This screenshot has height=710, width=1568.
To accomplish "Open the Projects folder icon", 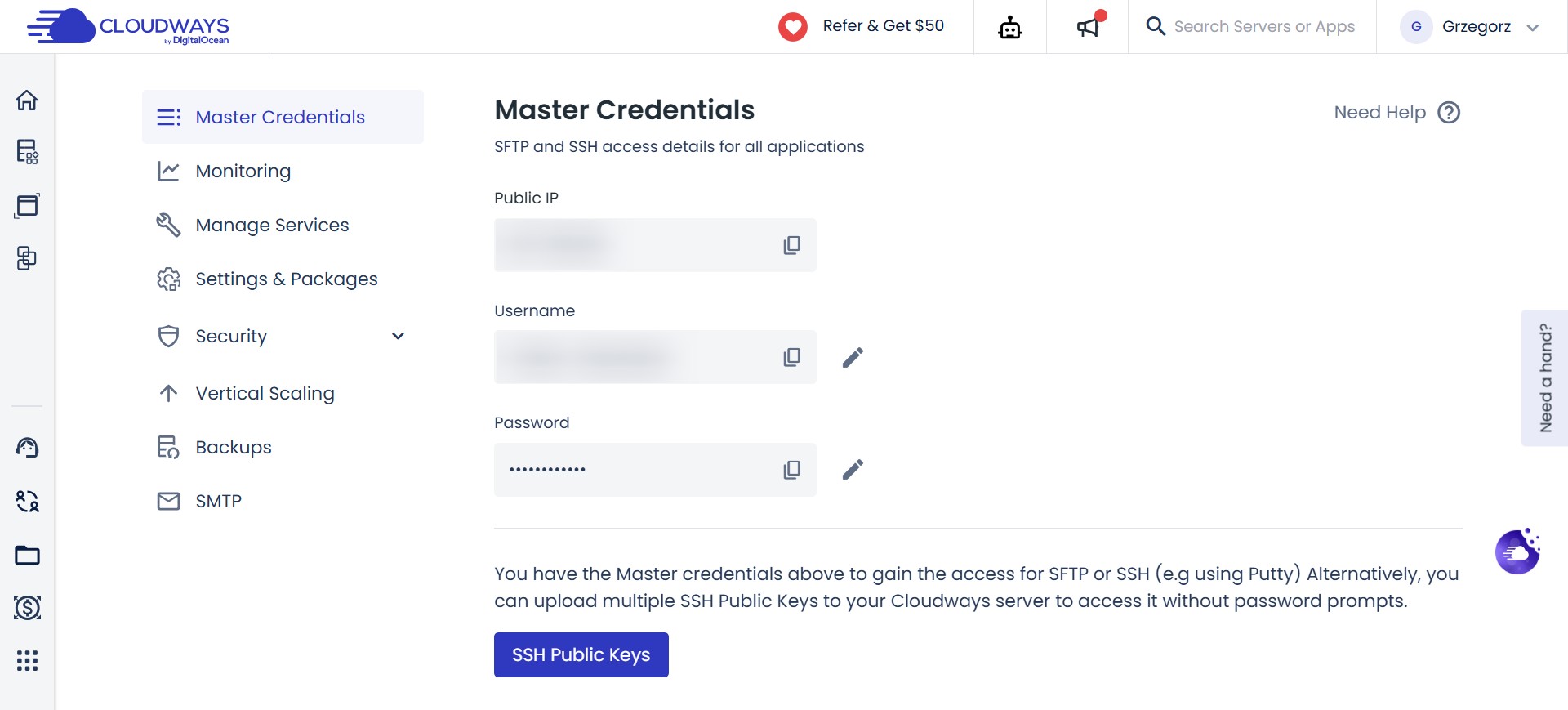I will click(x=27, y=556).
